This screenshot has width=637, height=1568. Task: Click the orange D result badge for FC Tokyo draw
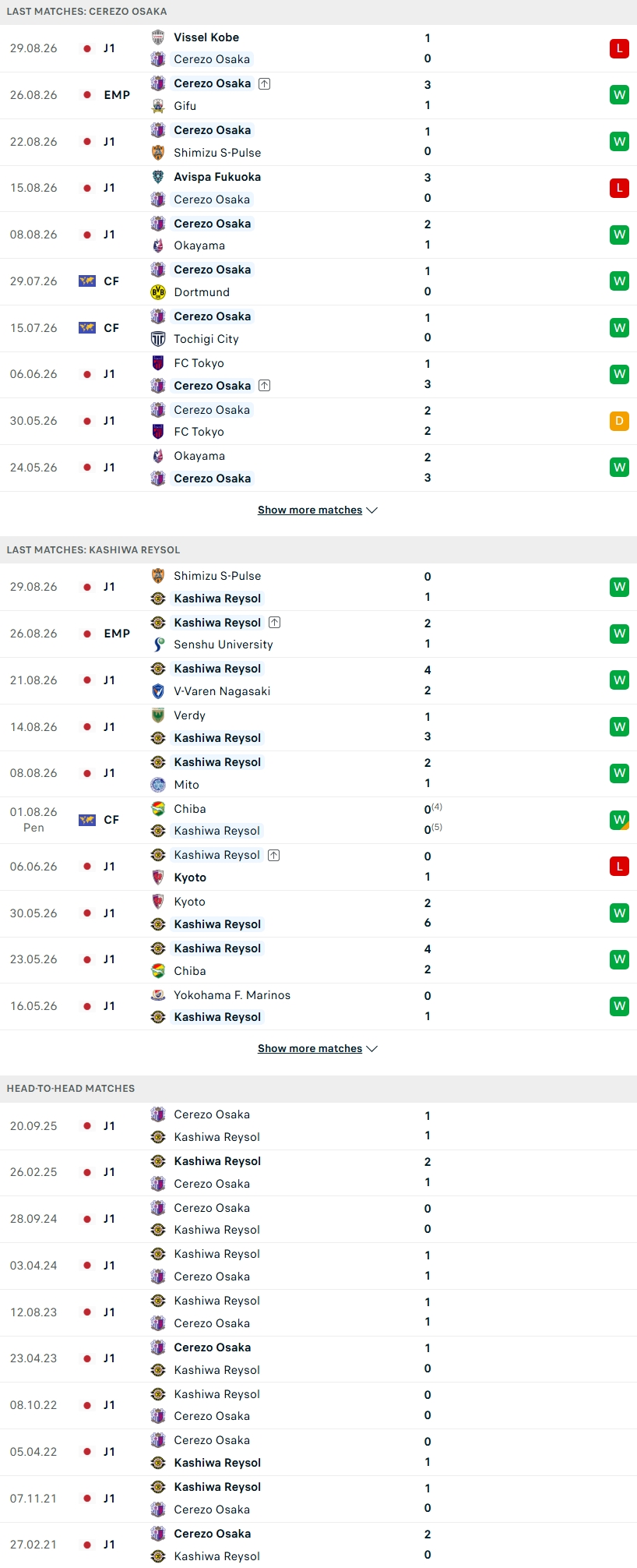[x=619, y=421]
